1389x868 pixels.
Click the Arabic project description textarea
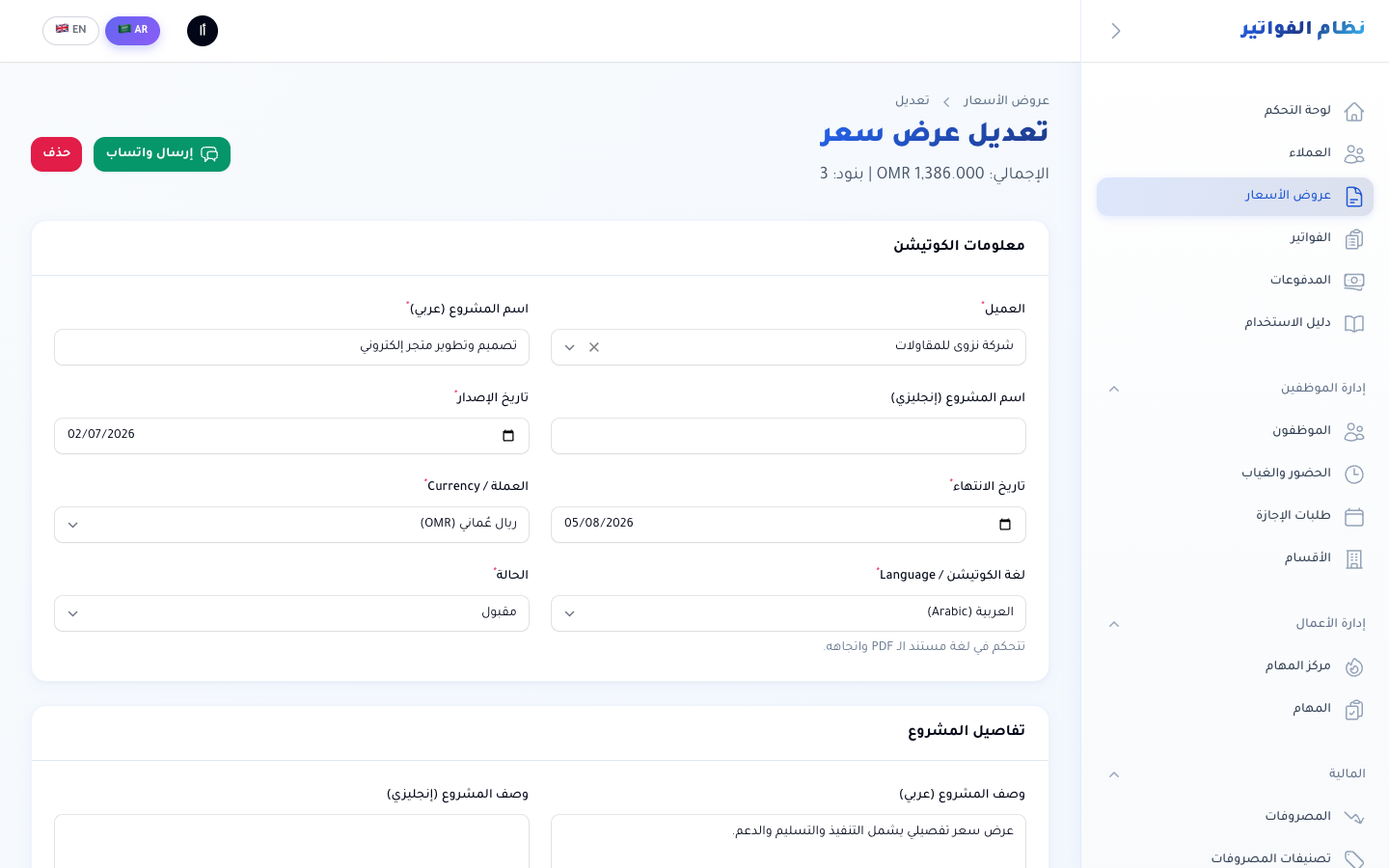click(788, 841)
